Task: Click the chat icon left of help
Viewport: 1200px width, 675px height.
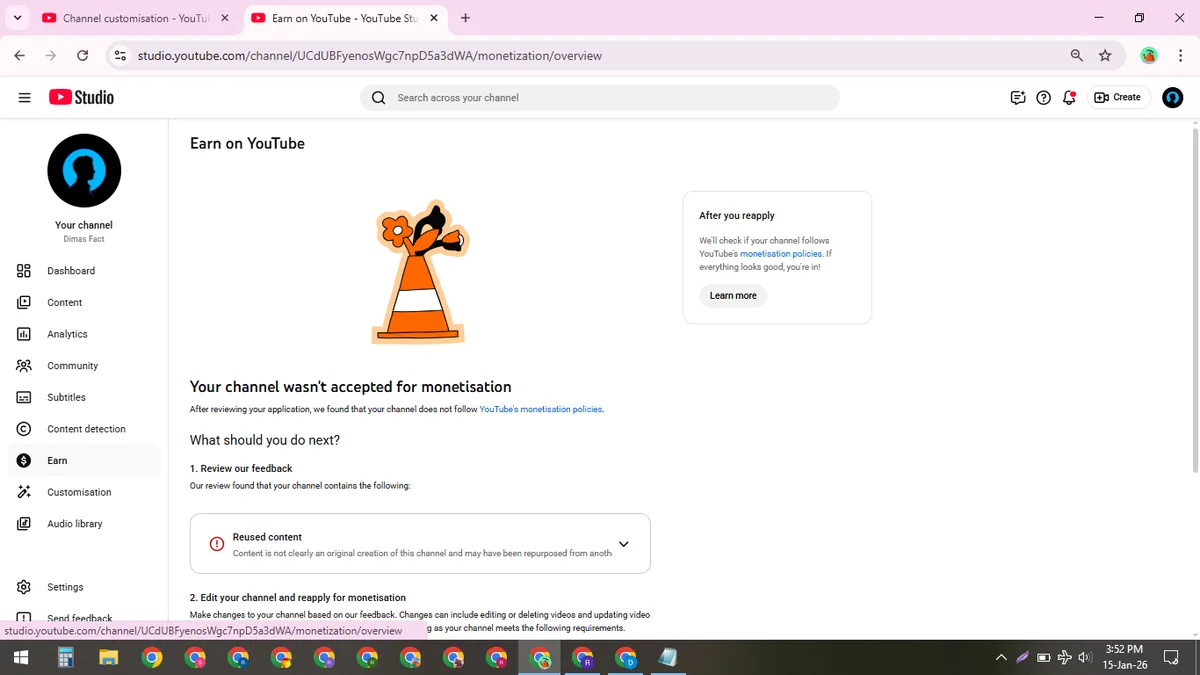Action: 1017,97
